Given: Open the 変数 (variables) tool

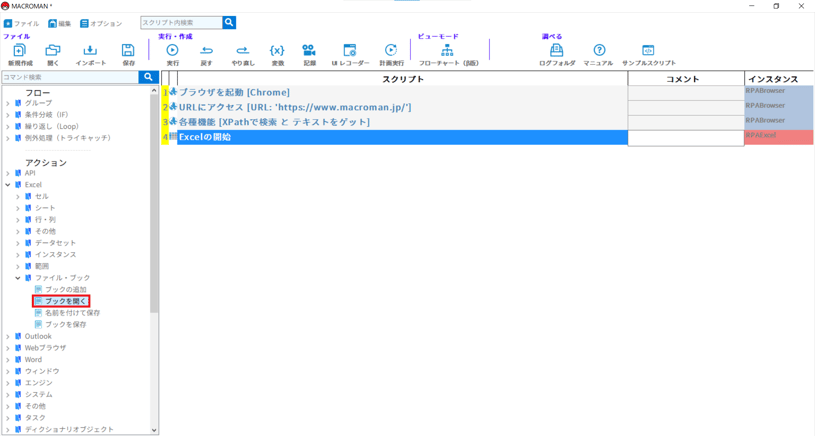Looking at the screenshot, I should coord(277,52).
